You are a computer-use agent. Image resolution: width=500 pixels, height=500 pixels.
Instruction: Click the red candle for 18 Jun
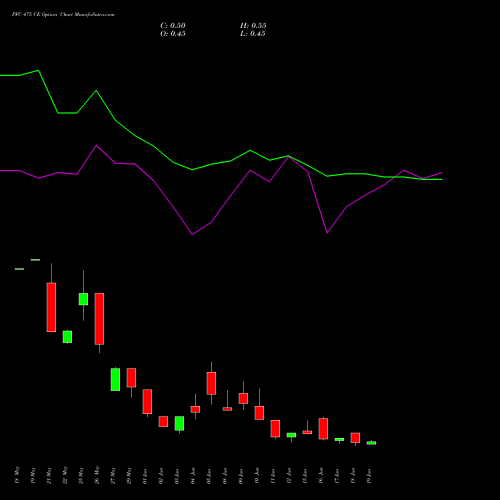[355, 438]
